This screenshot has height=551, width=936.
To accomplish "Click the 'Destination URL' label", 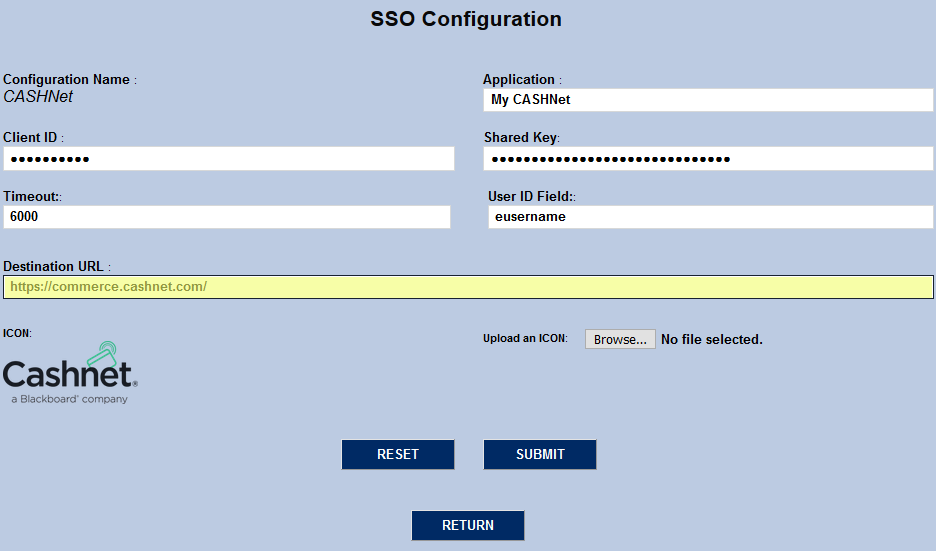I will pos(53,267).
